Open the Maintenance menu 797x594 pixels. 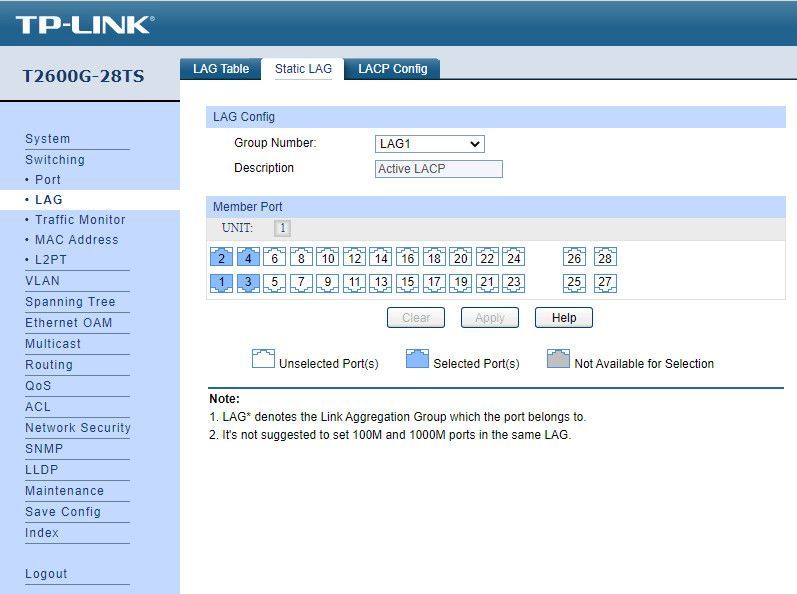click(65, 491)
